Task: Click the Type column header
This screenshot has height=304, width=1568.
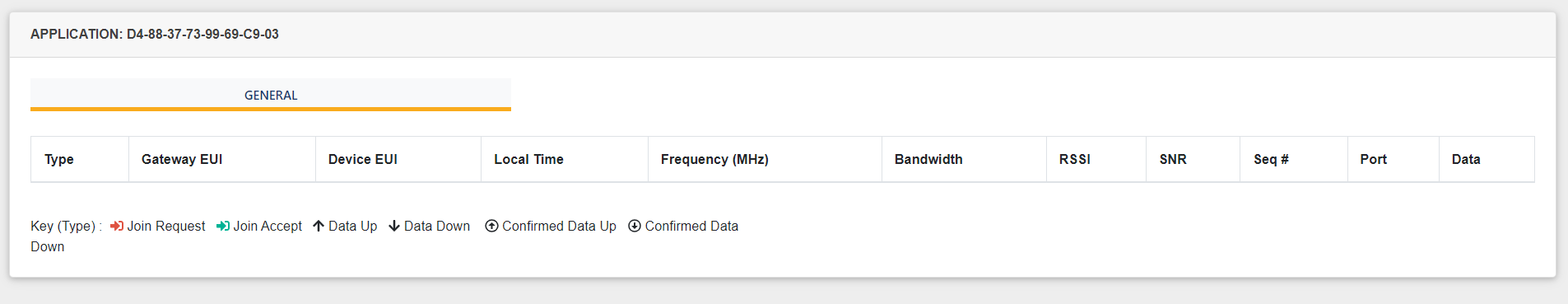Action: (x=80, y=159)
